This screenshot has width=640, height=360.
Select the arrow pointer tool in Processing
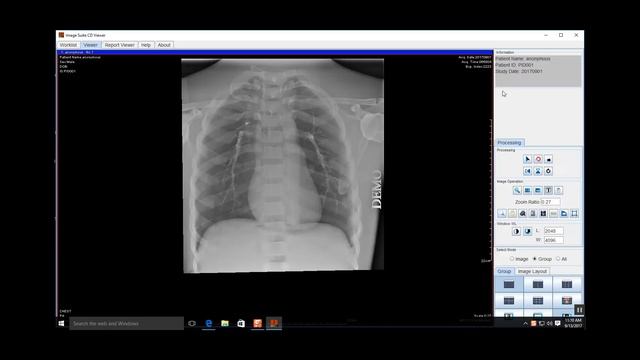coord(527,159)
